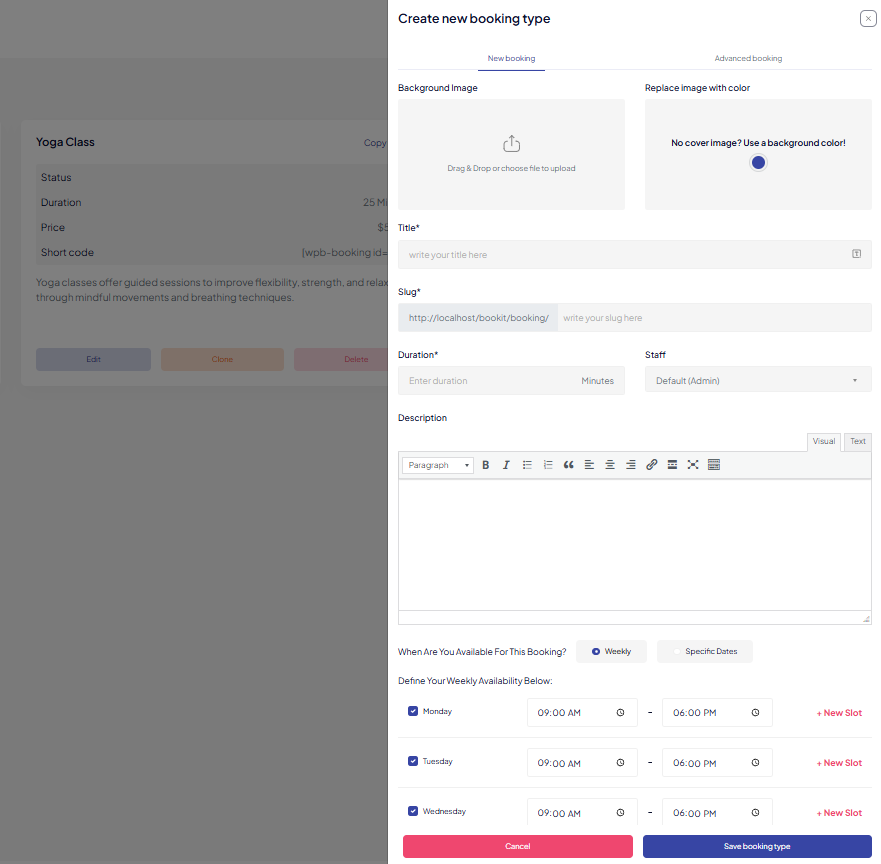Insert a blockquote in description
The image size is (881, 864).
[x=569, y=465]
